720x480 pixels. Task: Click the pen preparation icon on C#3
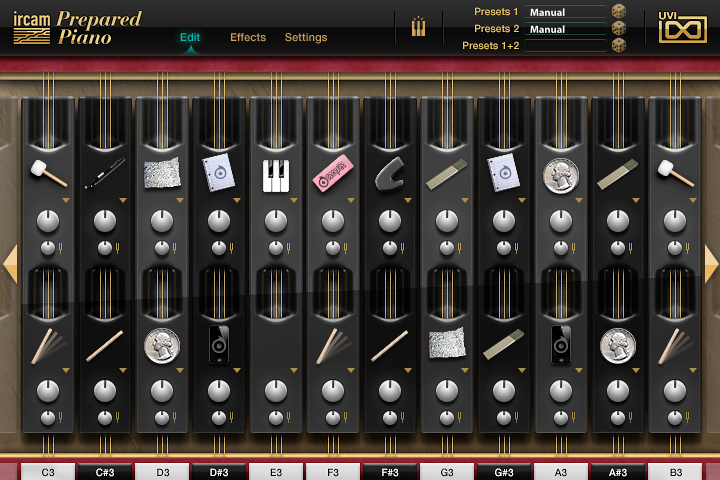click(105, 173)
